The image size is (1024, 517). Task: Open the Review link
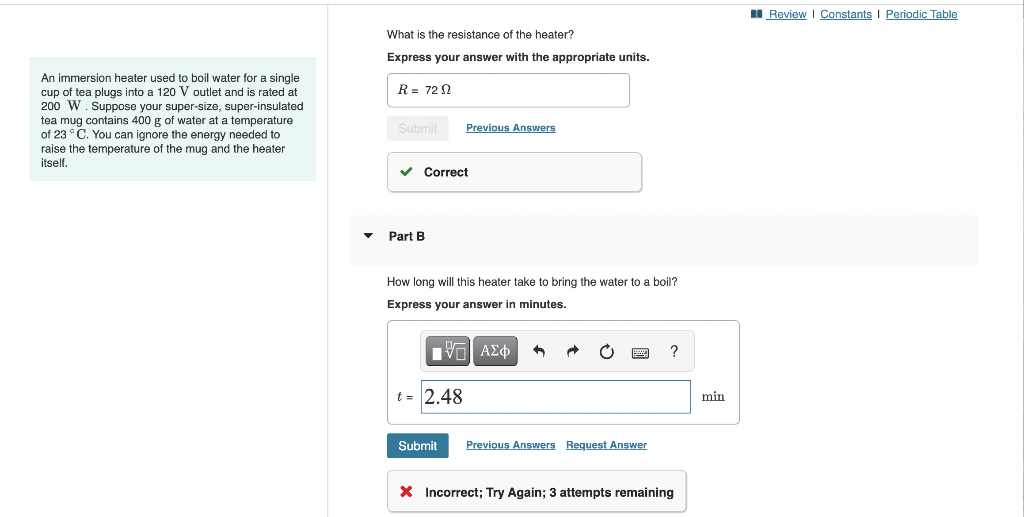tap(787, 14)
